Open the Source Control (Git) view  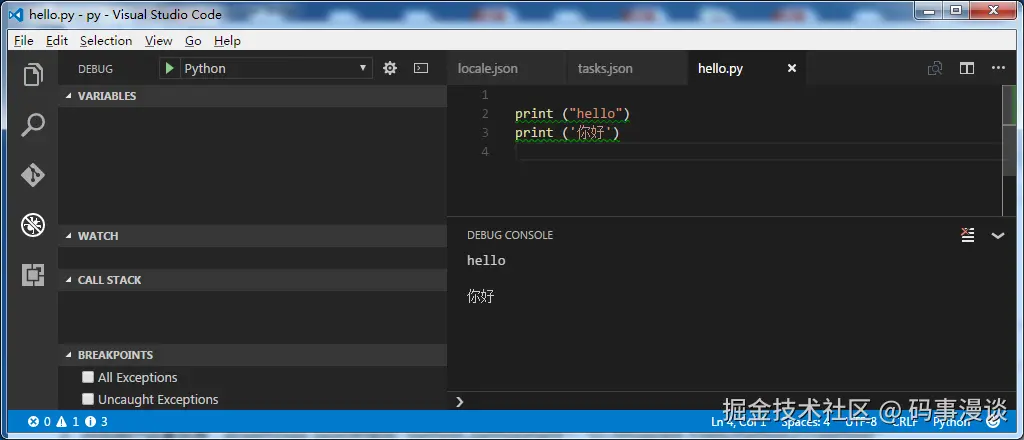[x=33, y=175]
